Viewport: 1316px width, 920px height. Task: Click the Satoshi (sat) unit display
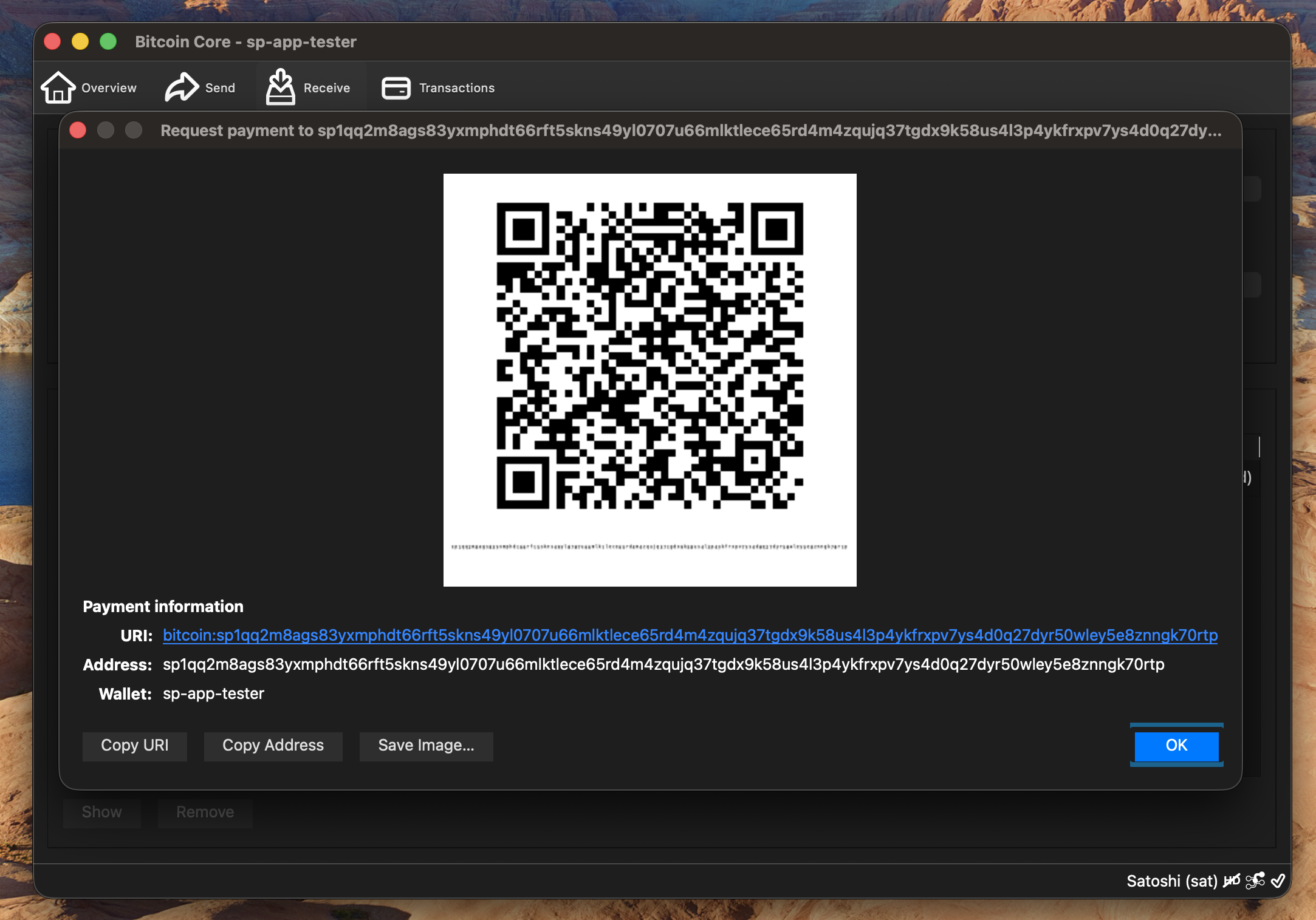(1173, 881)
